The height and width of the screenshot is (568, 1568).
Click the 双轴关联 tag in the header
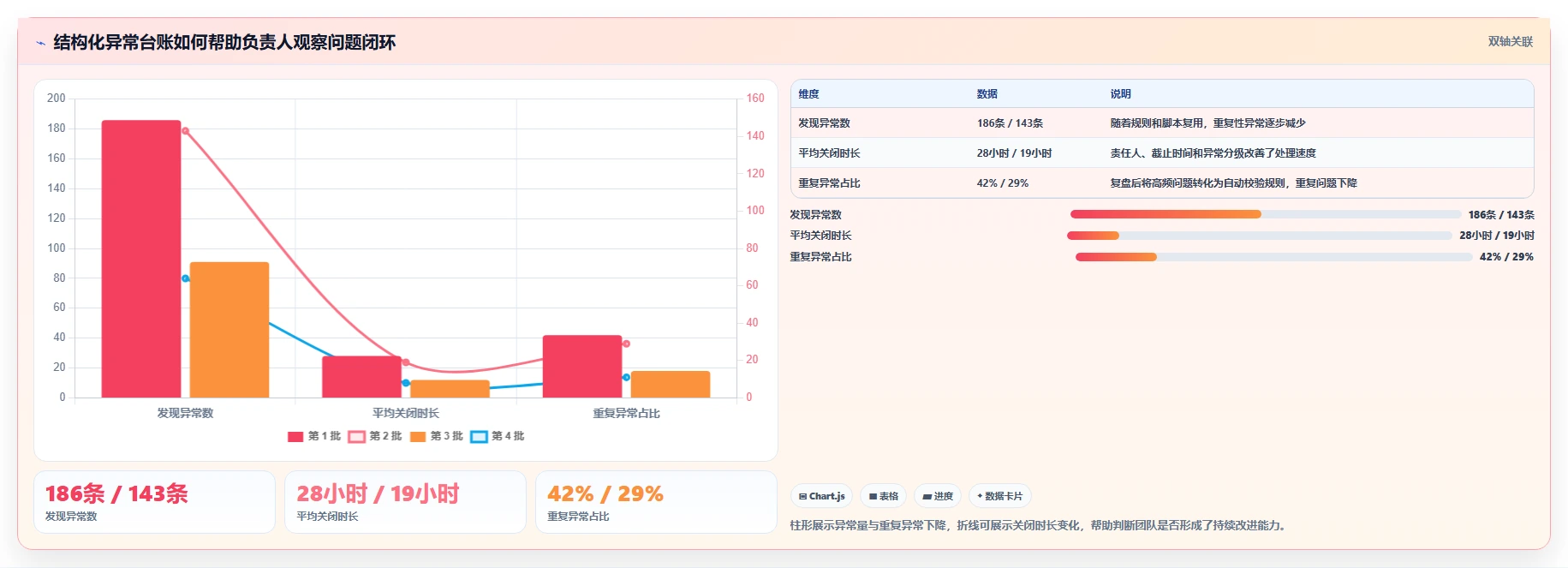click(x=1510, y=42)
